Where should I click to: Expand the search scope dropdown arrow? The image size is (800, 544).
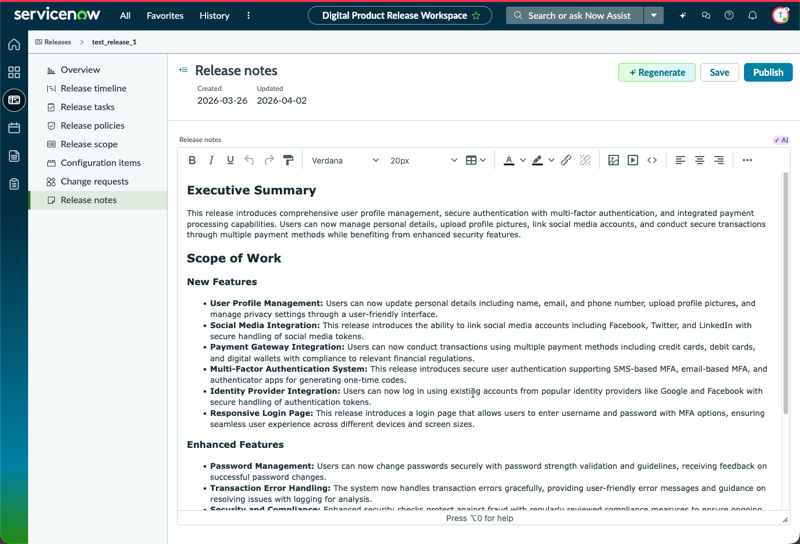click(654, 16)
